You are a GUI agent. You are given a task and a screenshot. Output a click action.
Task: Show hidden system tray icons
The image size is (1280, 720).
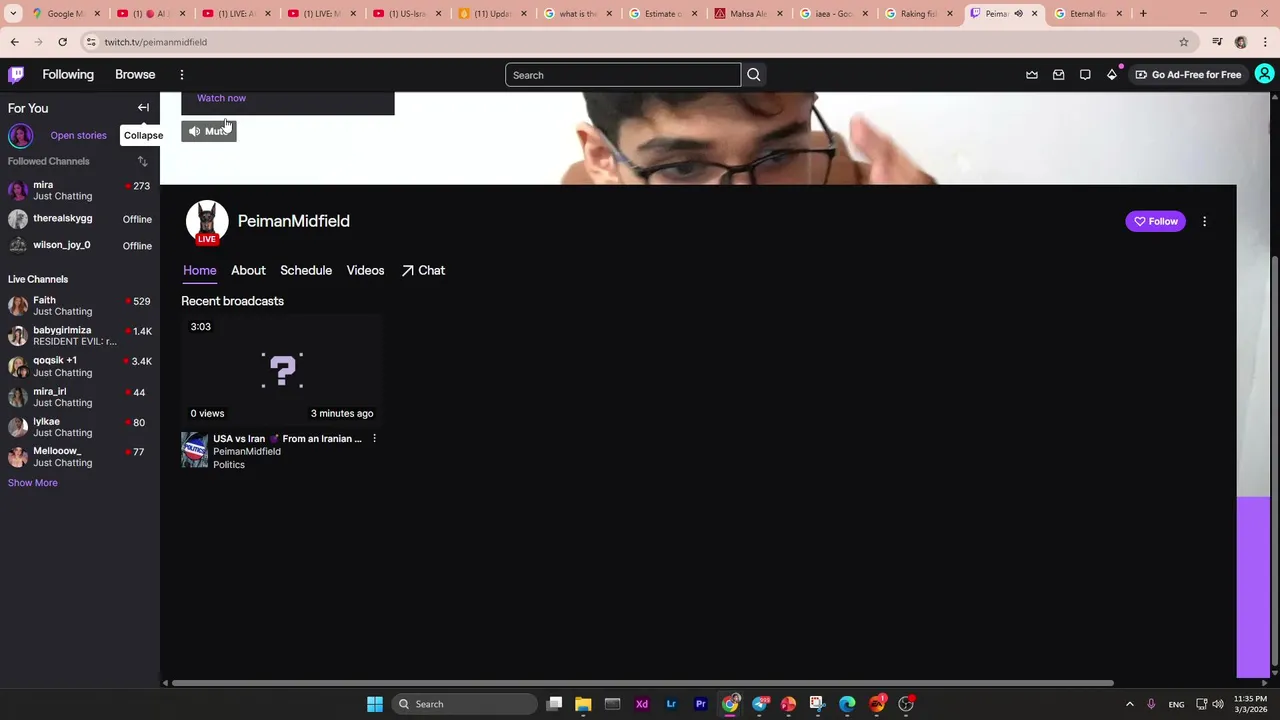(x=1130, y=704)
